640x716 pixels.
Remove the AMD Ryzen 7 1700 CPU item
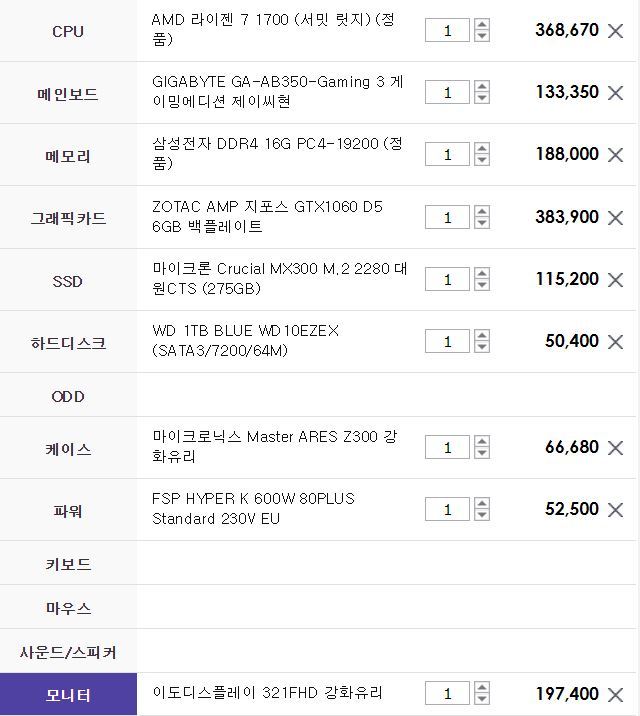coord(615,31)
